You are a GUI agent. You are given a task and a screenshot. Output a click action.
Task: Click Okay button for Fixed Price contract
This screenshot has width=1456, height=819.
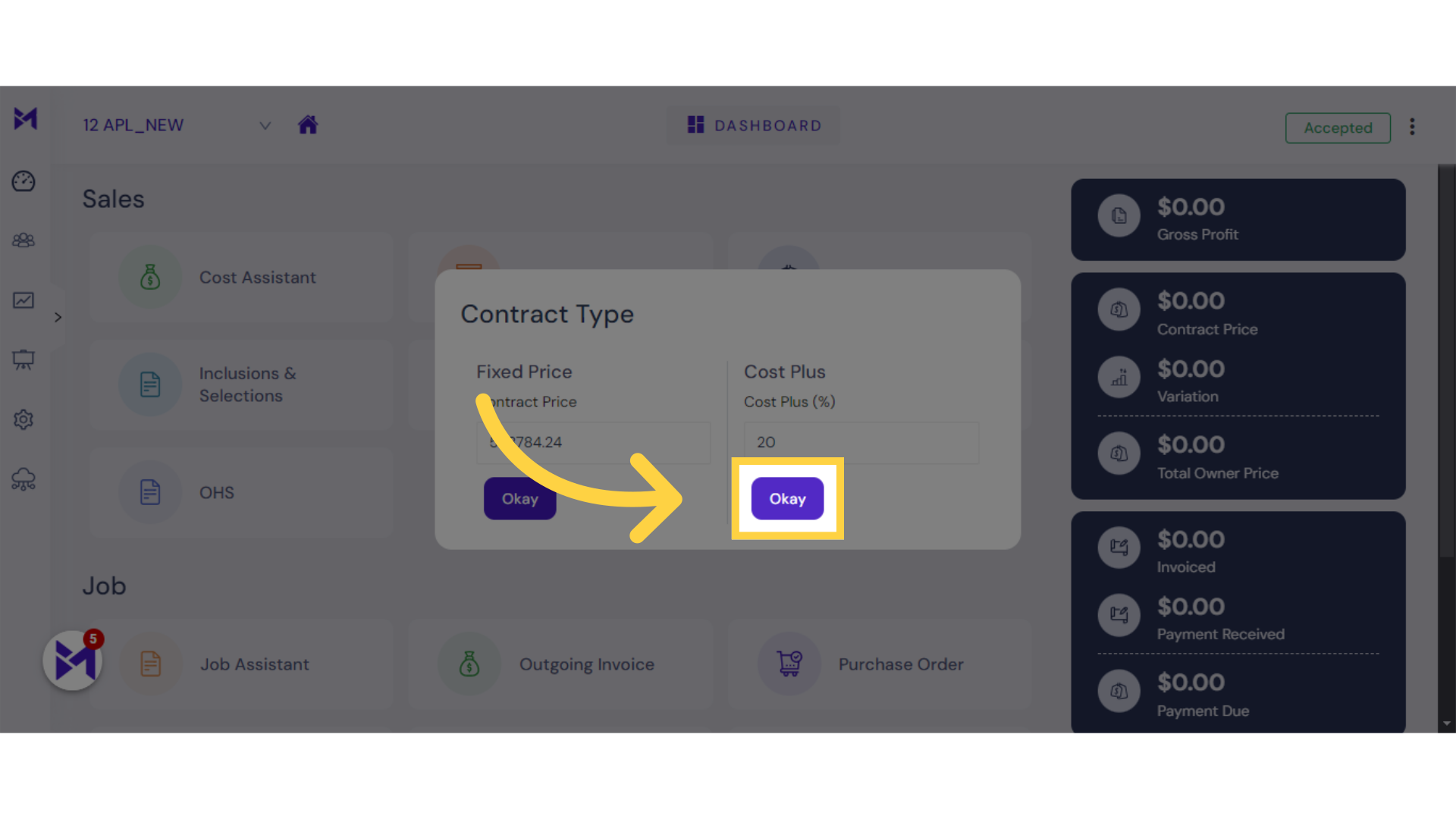tap(519, 498)
